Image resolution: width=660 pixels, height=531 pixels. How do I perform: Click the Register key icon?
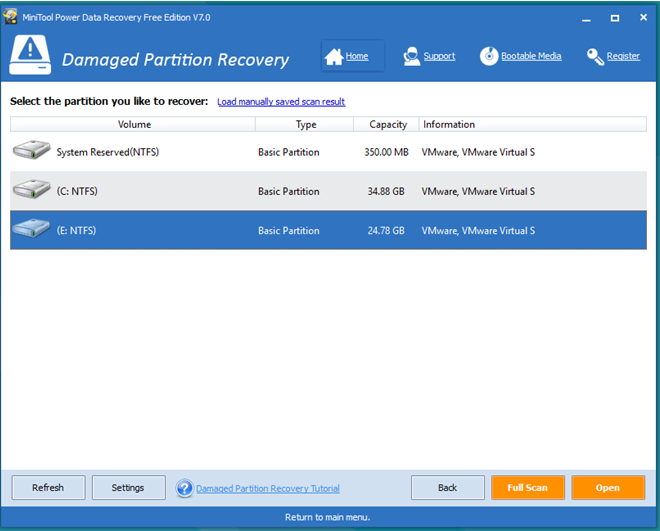coord(595,56)
